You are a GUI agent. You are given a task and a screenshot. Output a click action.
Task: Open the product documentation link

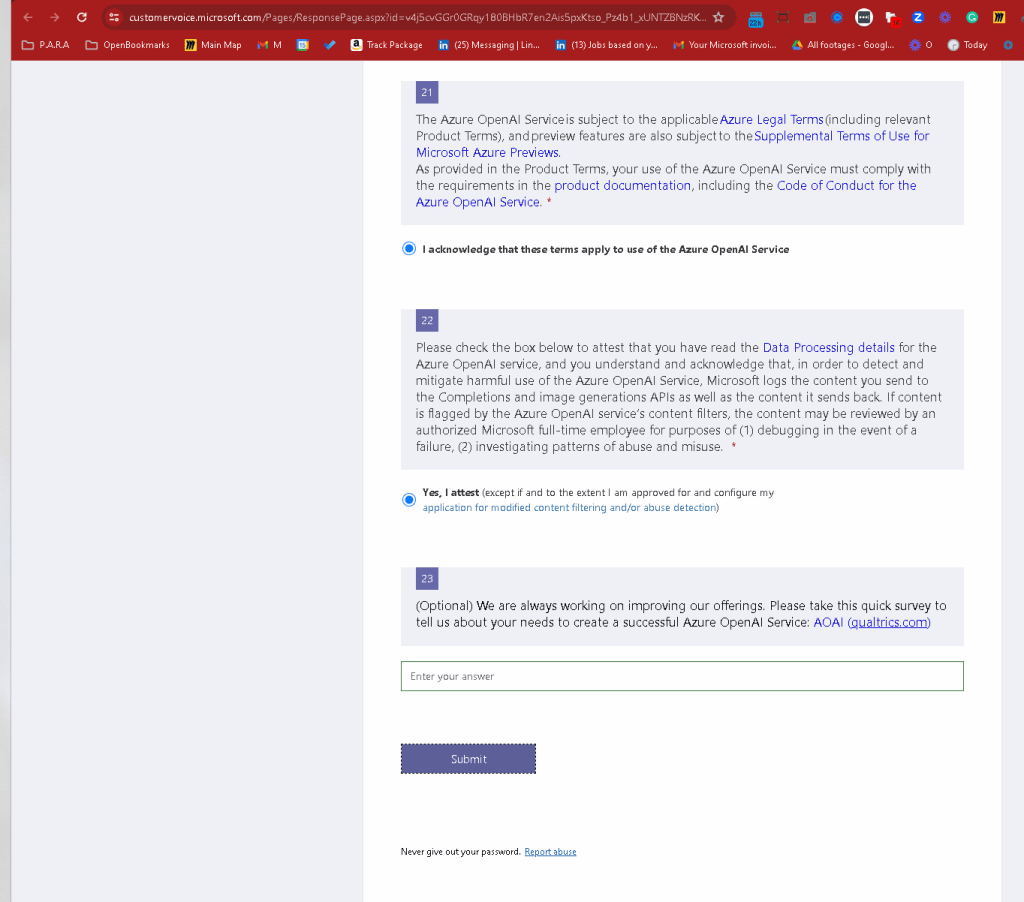coord(622,185)
